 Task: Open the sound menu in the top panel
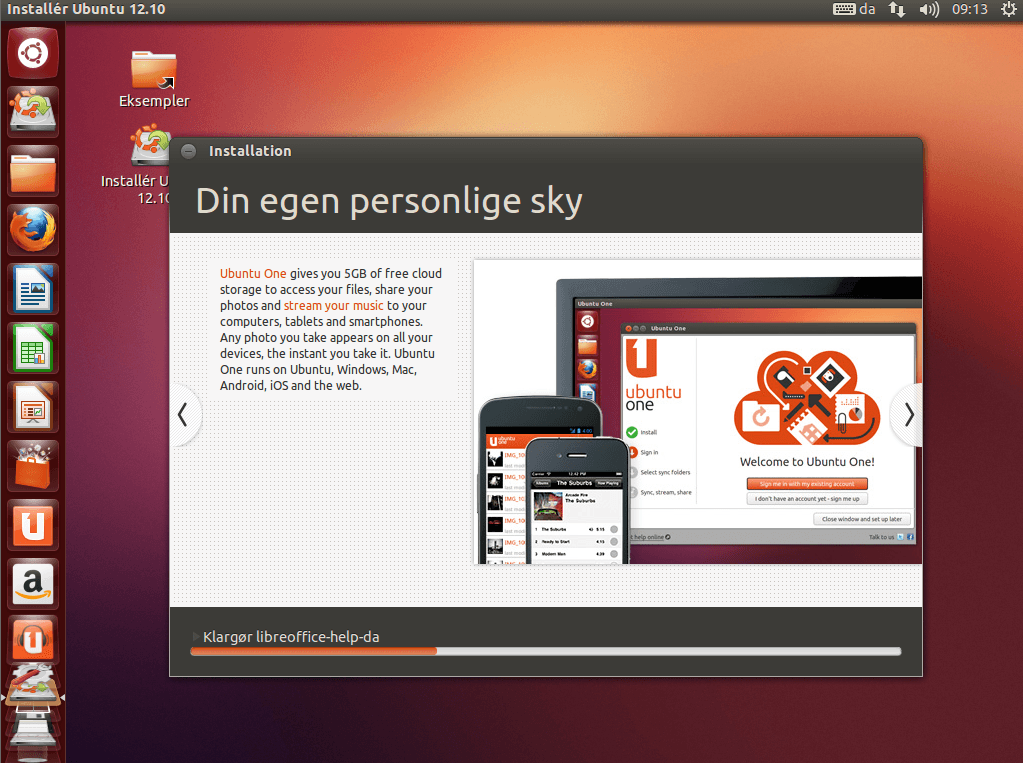pyautogui.click(x=932, y=9)
